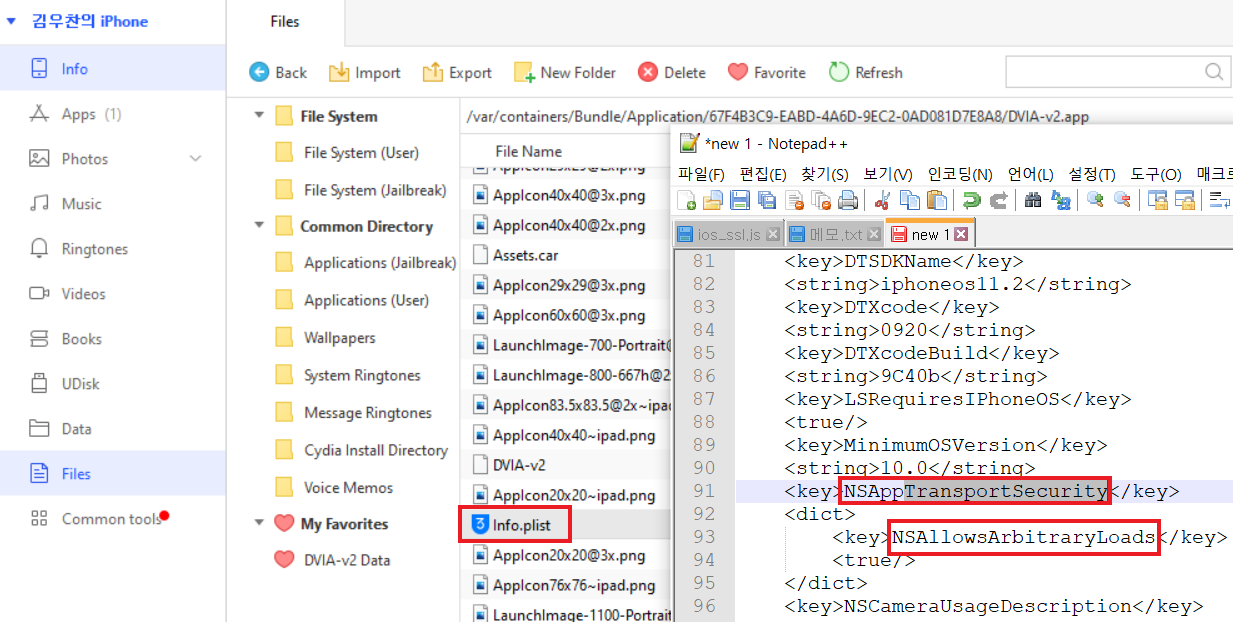Open the Music sidebar section
The height and width of the screenshot is (622, 1233).
click(112, 204)
